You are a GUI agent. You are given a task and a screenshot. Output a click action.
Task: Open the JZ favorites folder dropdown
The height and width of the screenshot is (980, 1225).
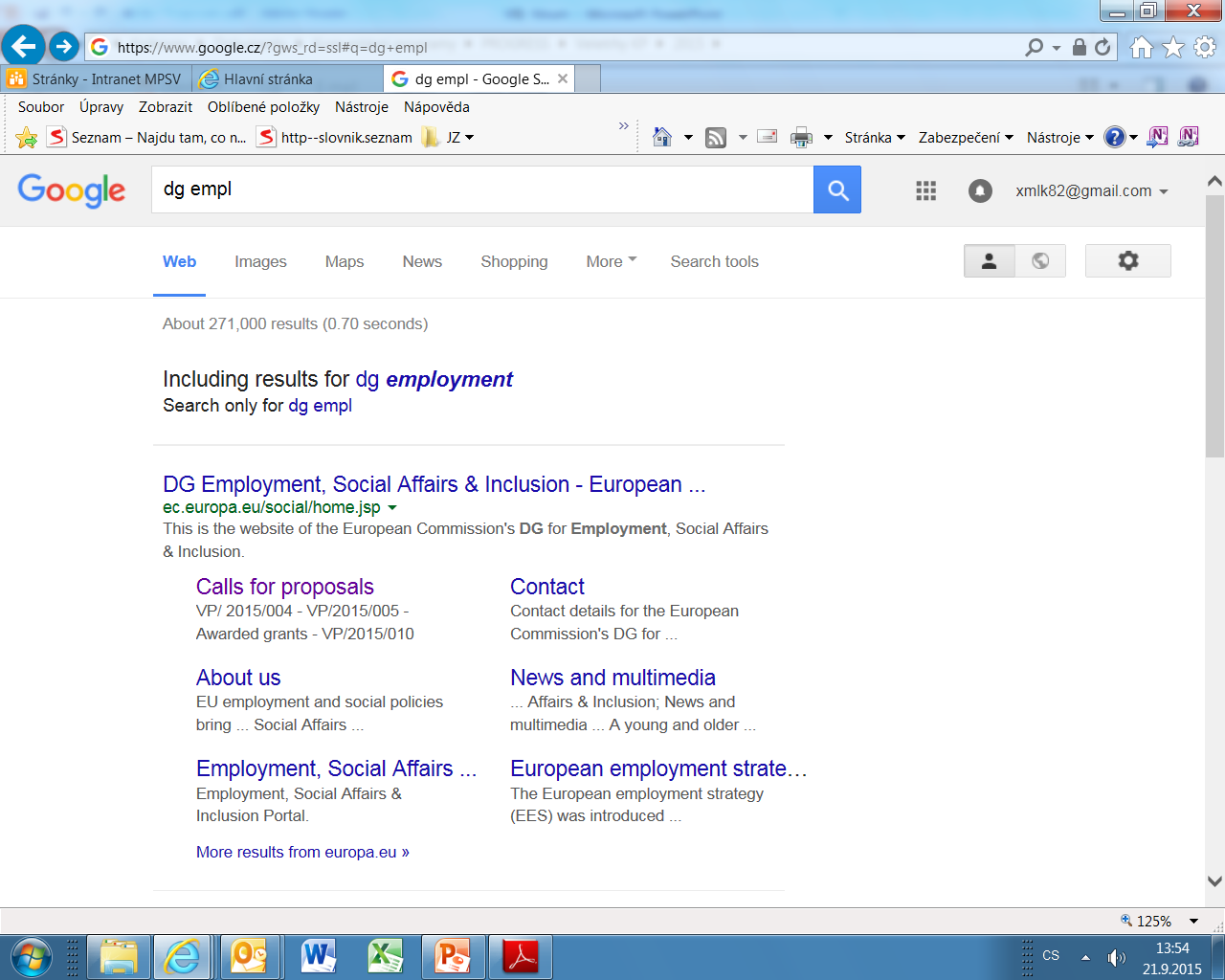(450, 138)
